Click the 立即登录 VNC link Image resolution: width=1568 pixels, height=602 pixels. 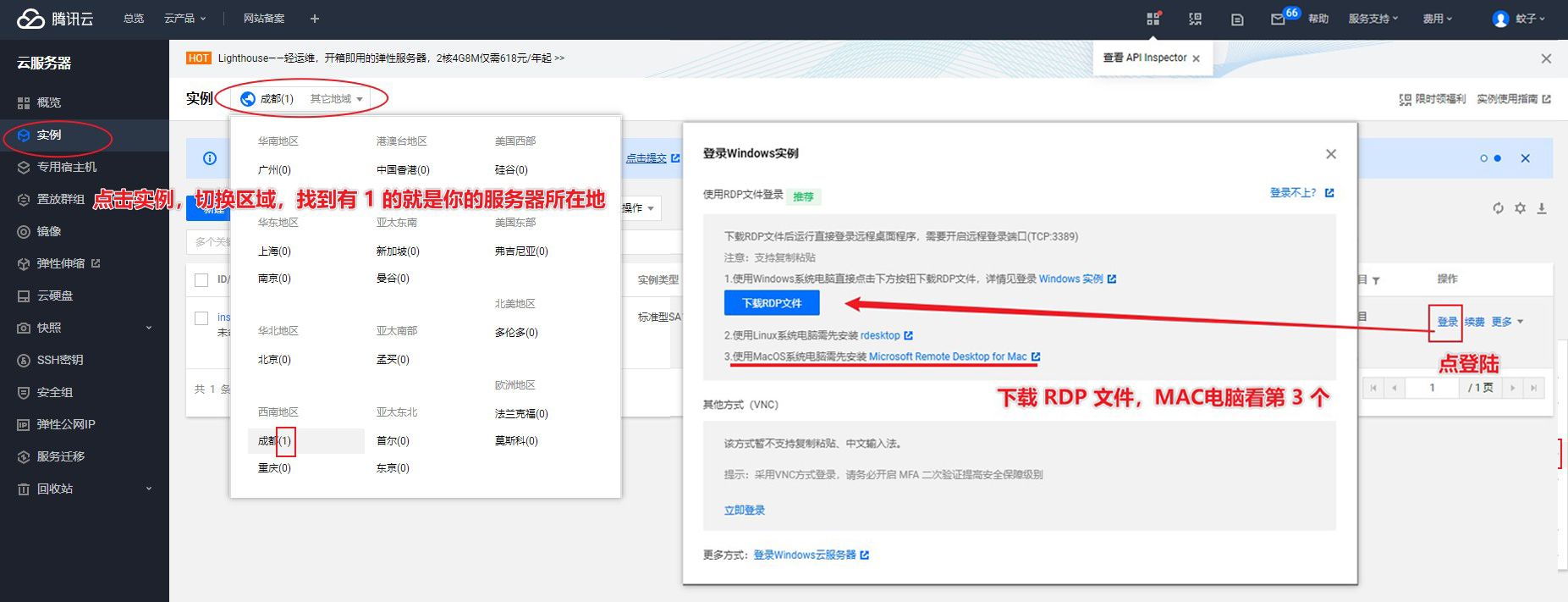(x=745, y=511)
